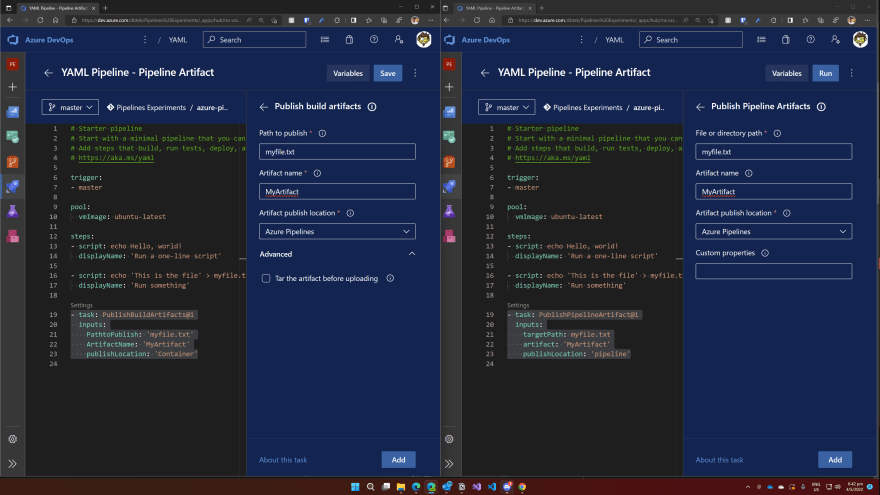
Task: Click YAML breadcrumb in left window
Action: point(178,40)
